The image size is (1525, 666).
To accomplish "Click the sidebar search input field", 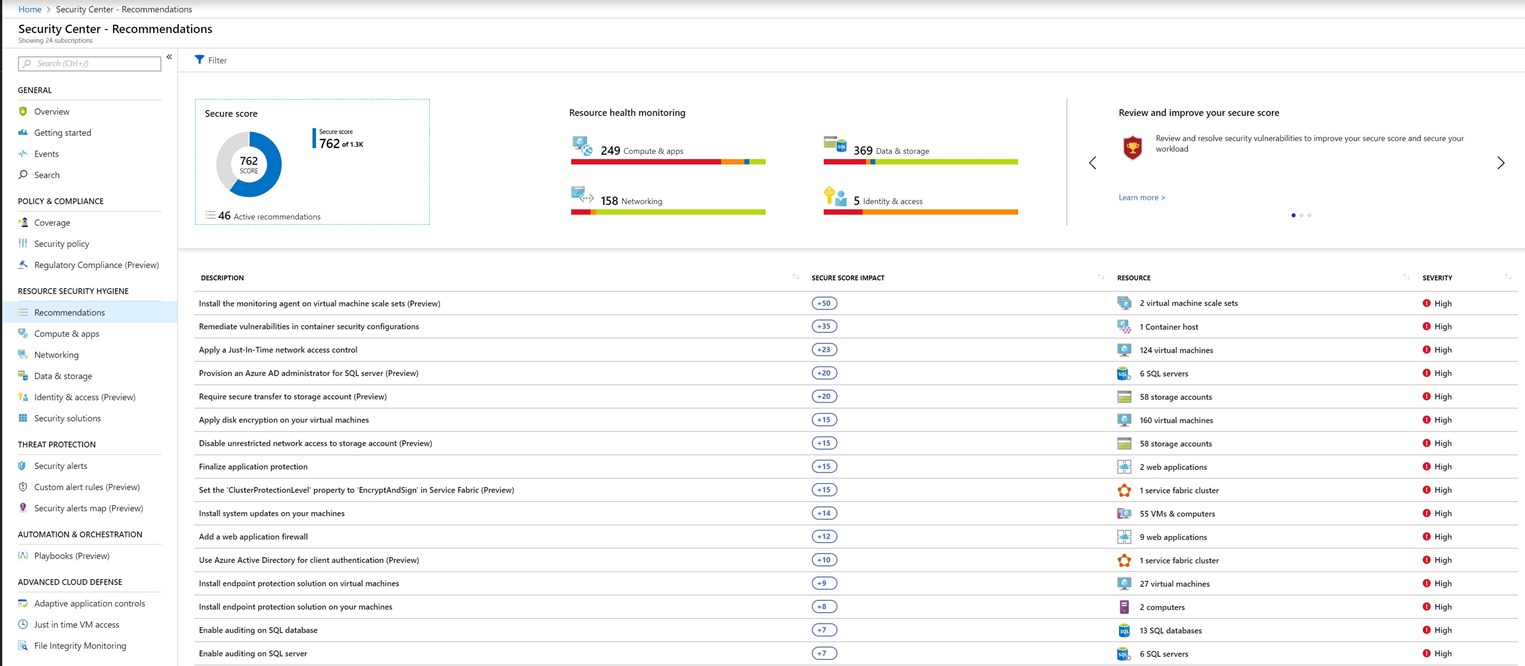I will tap(89, 63).
